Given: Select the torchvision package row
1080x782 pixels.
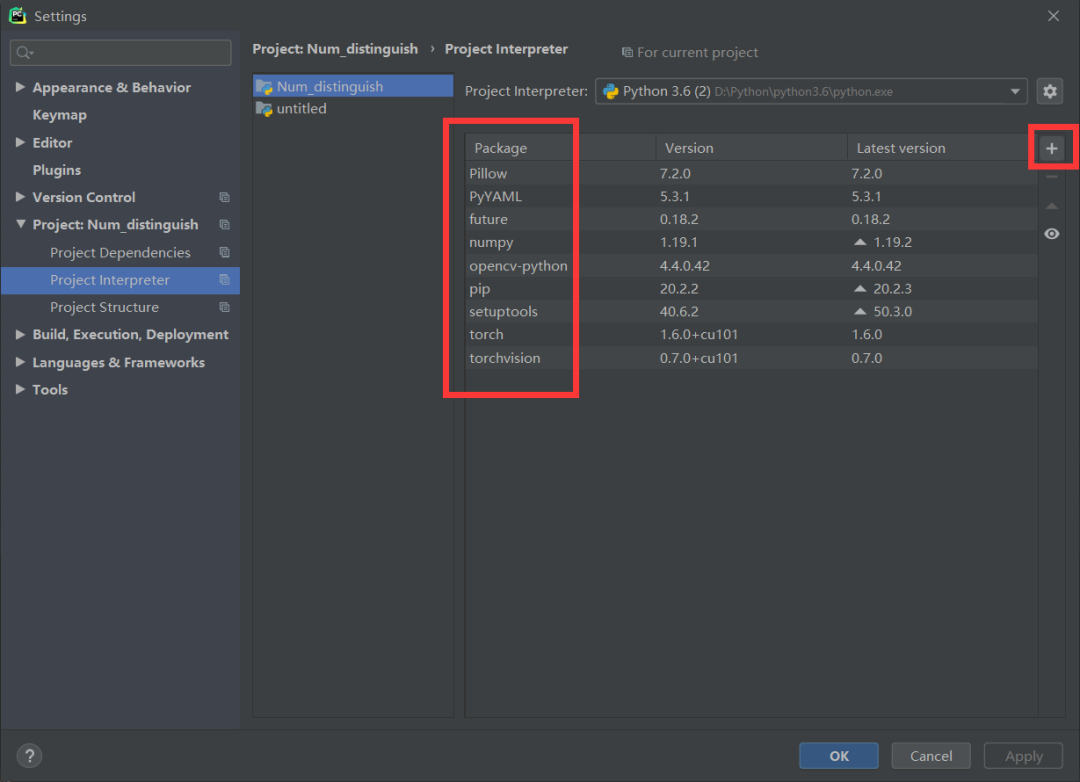Looking at the screenshot, I should [x=751, y=358].
